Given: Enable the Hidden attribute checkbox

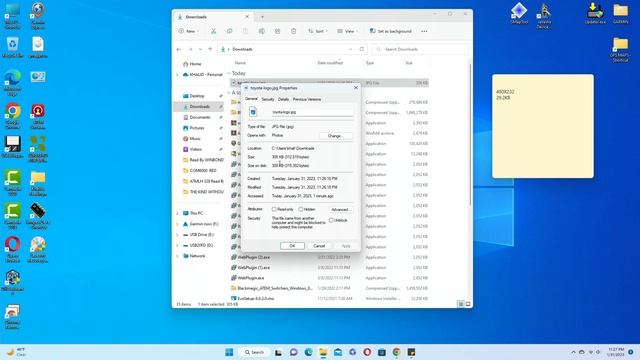Looking at the screenshot, I should [x=300, y=209].
